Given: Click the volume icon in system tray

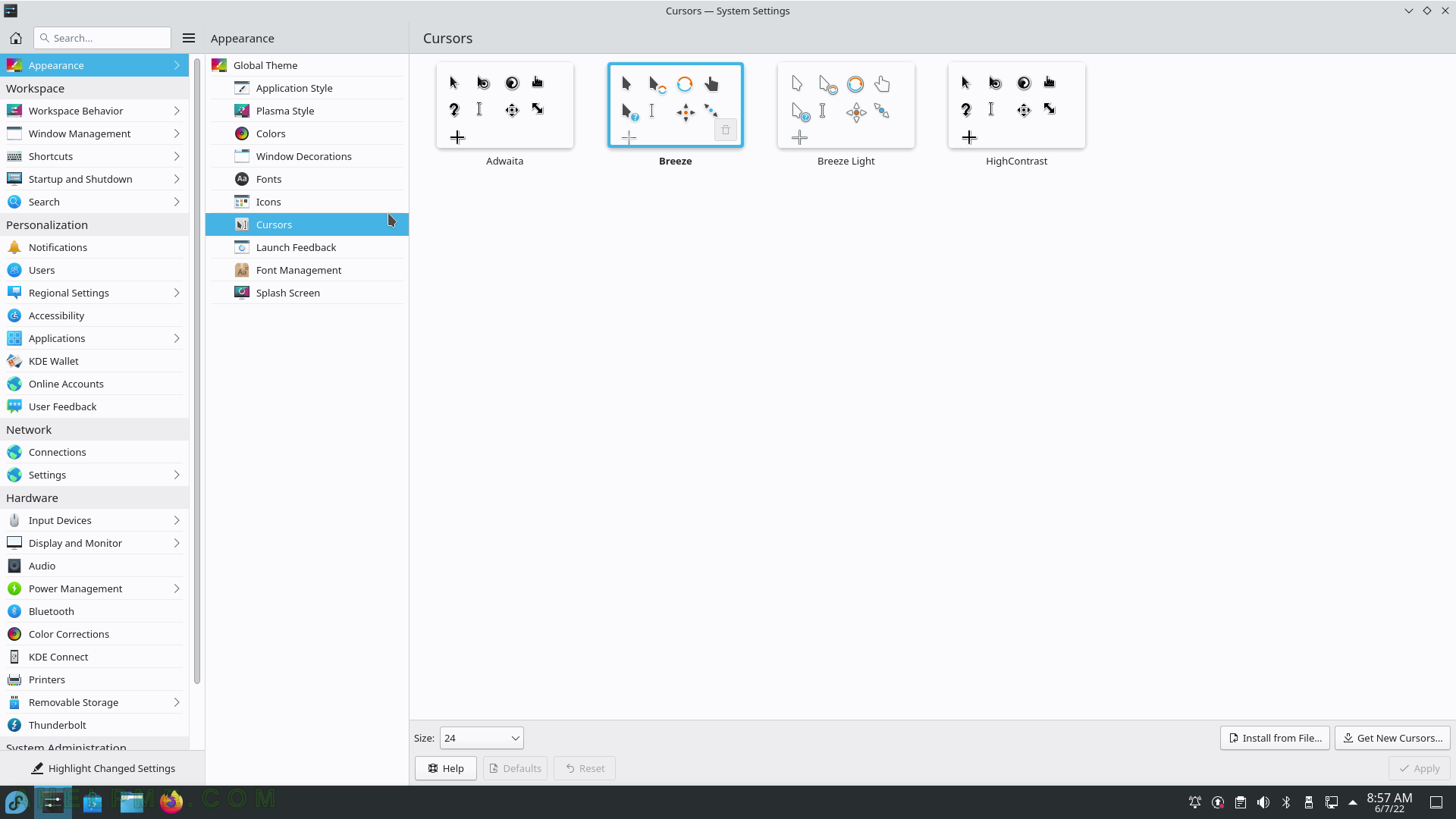Looking at the screenshot, I should (x=1263, y=802).
